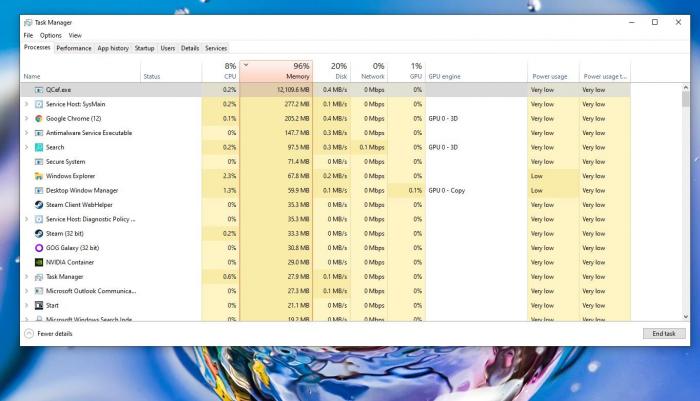Sort processes by GPU column
This screenshot has width=700, height=401.
[x=406, y=71]
